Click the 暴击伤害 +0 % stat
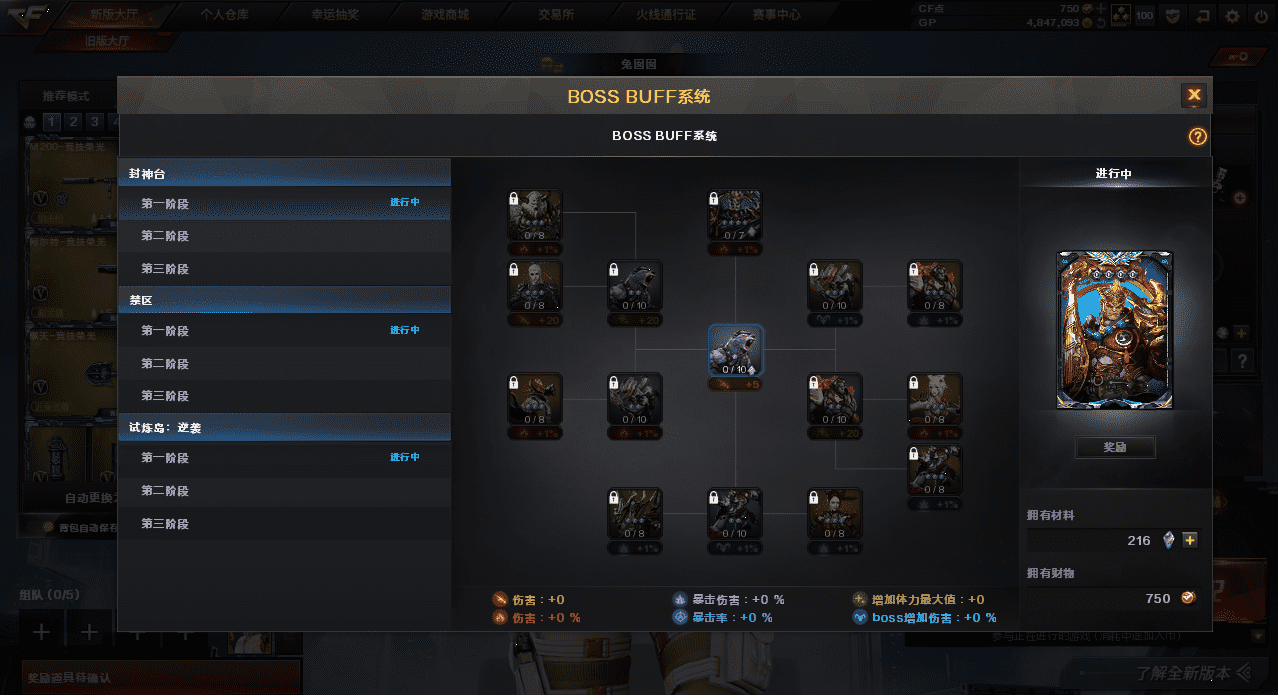The width and height of the screenshot is (1278, 695). [x=729, y=600]
